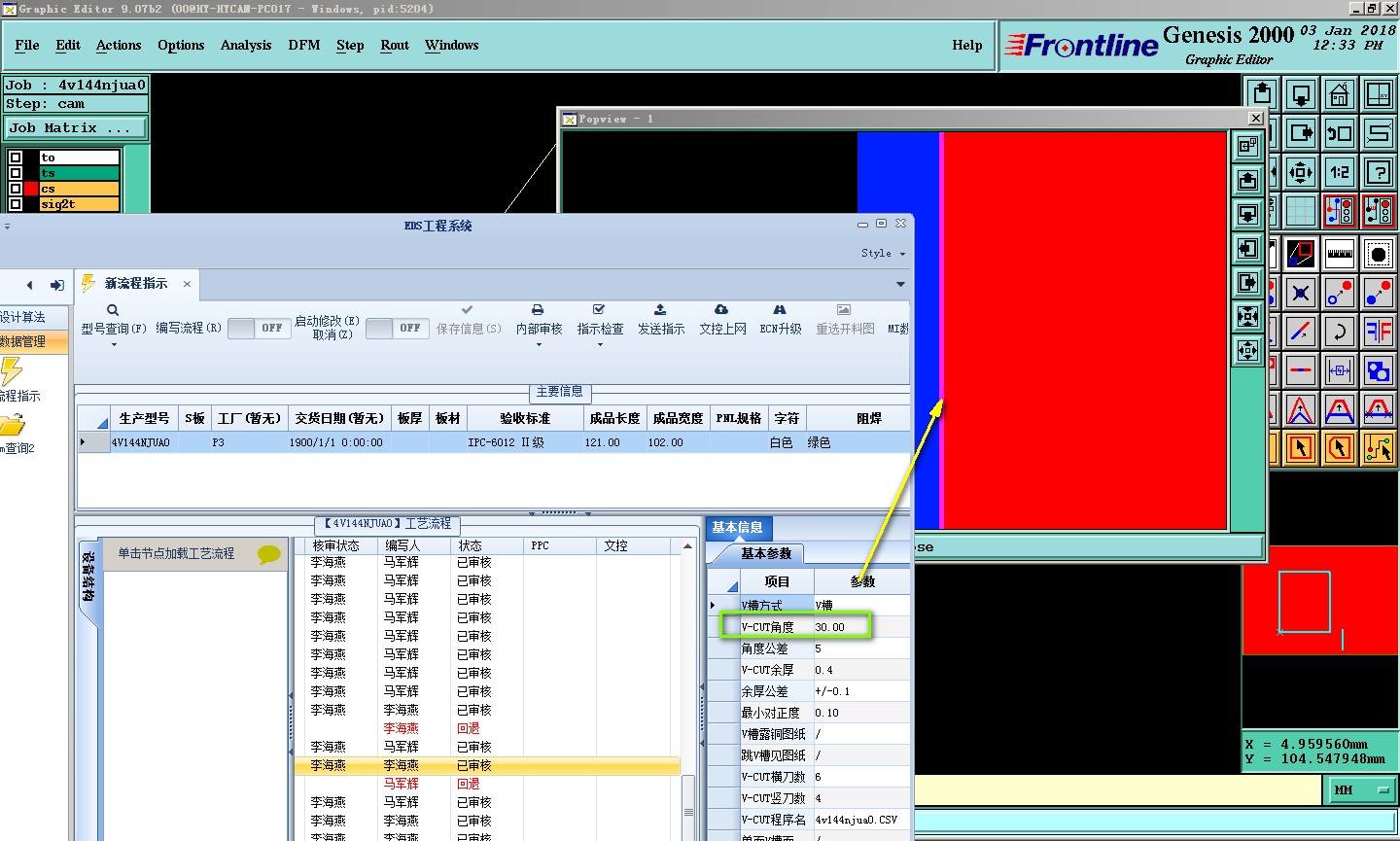Click the dimension width icon
Screen dimensions: 1400x841
point(1340,370)
